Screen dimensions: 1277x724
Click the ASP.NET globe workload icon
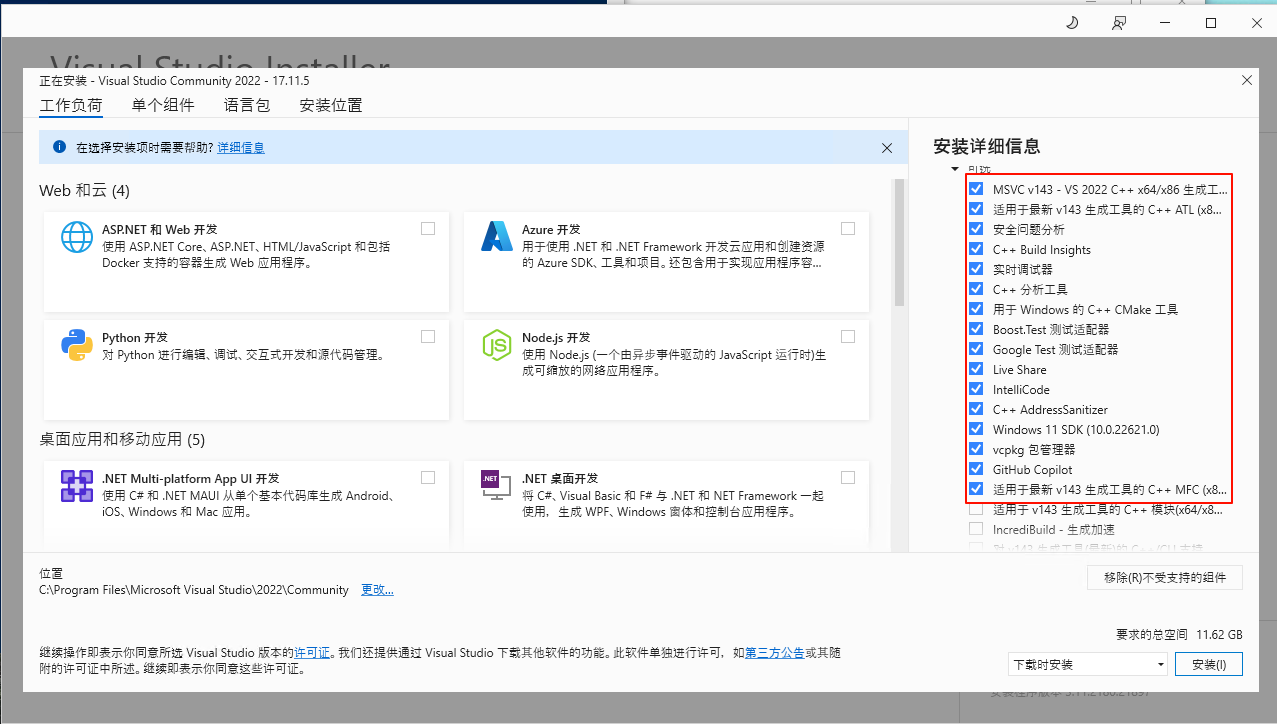(77, 237)
